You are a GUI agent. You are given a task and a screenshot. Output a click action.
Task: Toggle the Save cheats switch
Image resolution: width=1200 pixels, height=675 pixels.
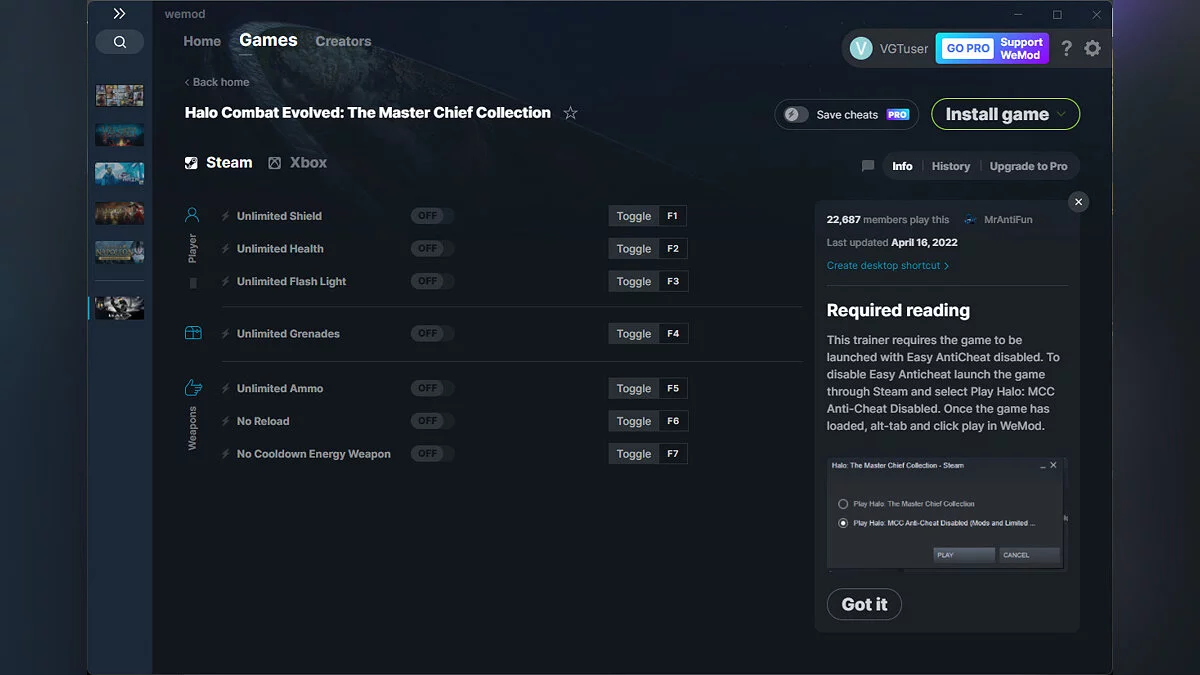click(796, 114)
